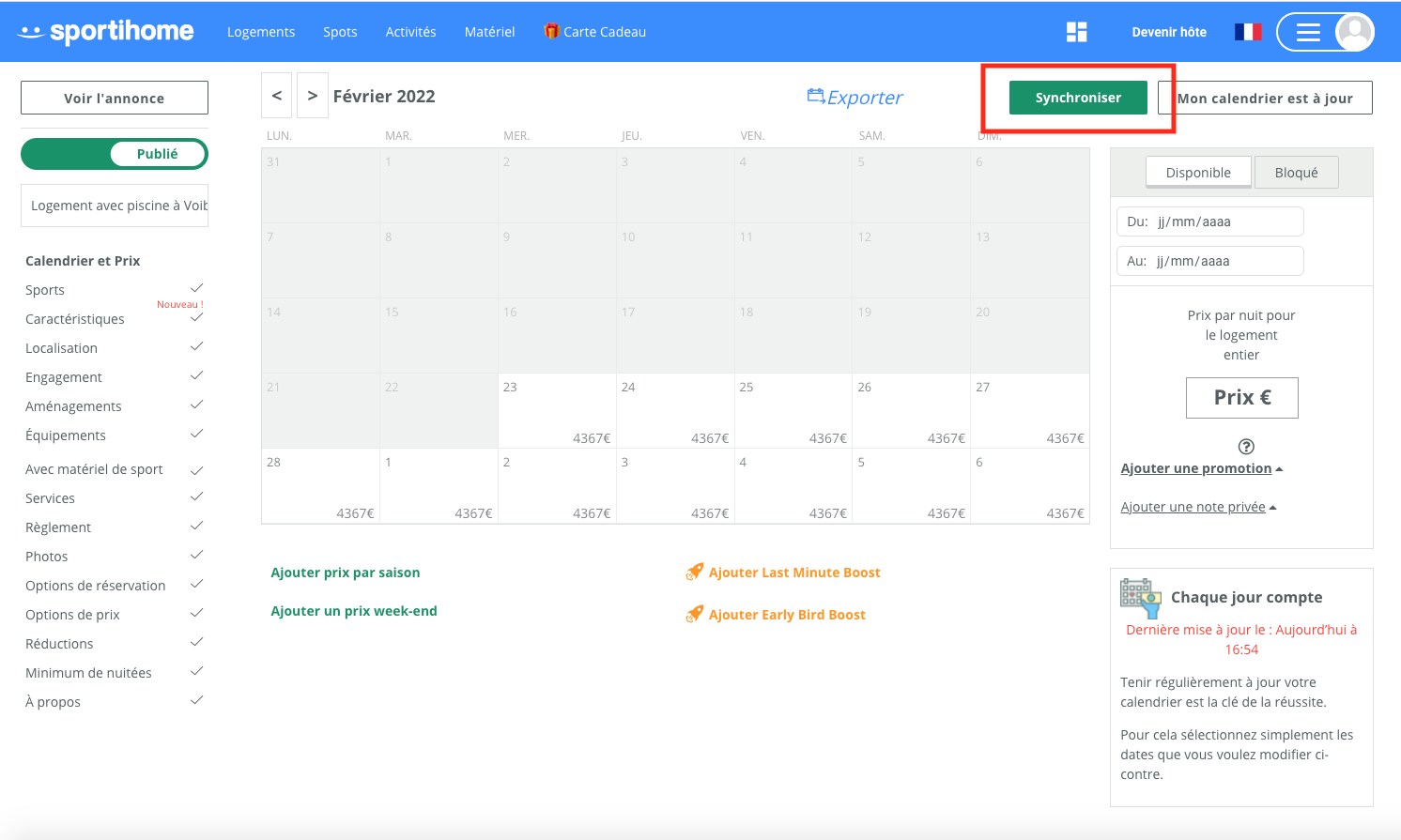Expand Ajouter une promotion
Viewport: 1401px width, 840px height.
(1201, 468)
